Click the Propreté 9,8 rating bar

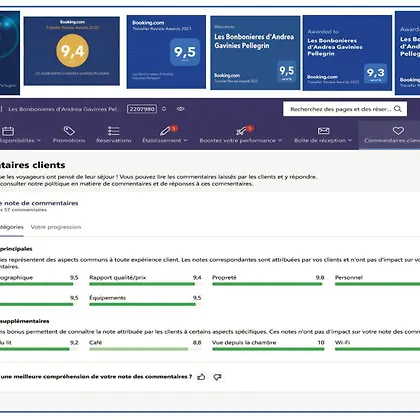coord(267,284)
